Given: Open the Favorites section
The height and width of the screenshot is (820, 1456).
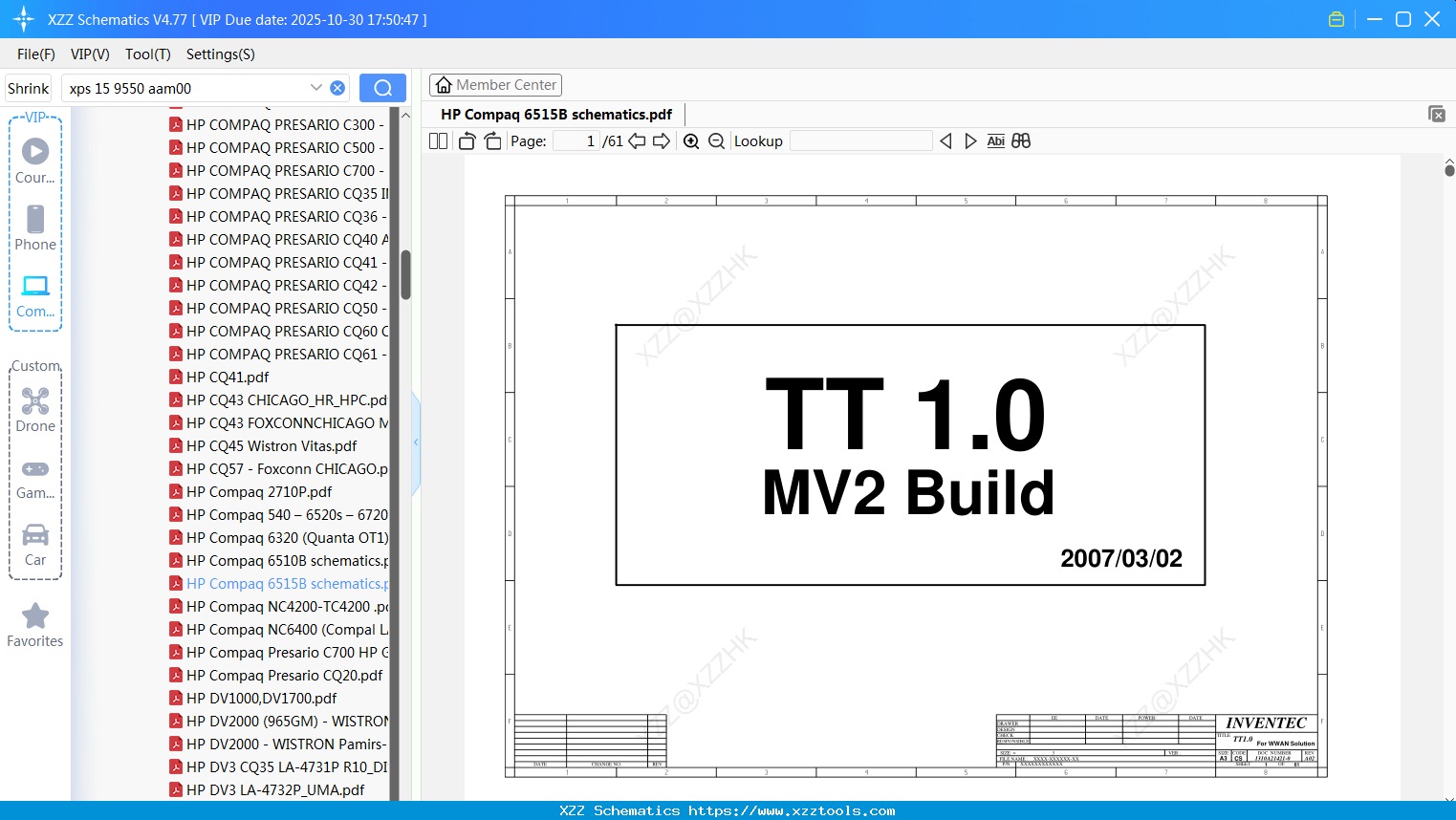Looking at the screenshot, I should tap(35, 626).
